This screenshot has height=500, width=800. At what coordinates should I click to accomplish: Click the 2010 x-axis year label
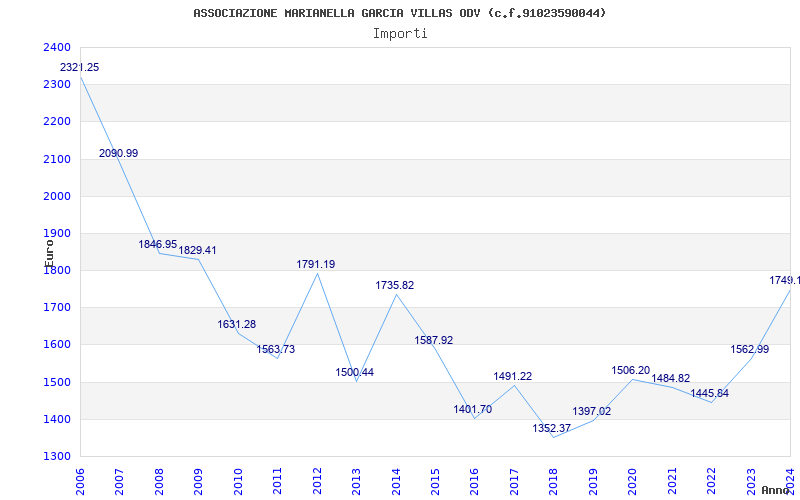[x=238, y=481]
